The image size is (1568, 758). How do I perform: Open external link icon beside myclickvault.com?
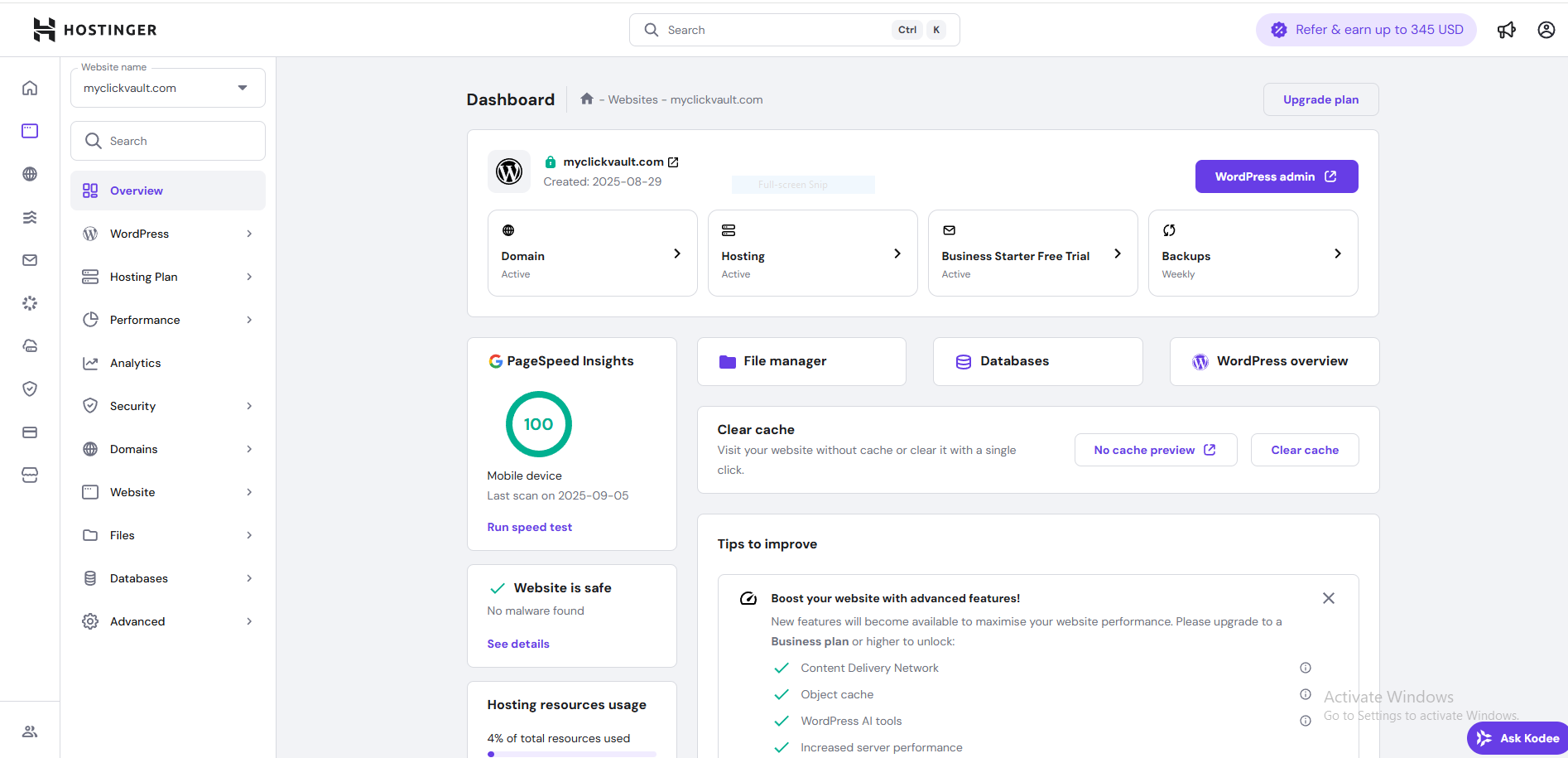click(x=673, y=162)
